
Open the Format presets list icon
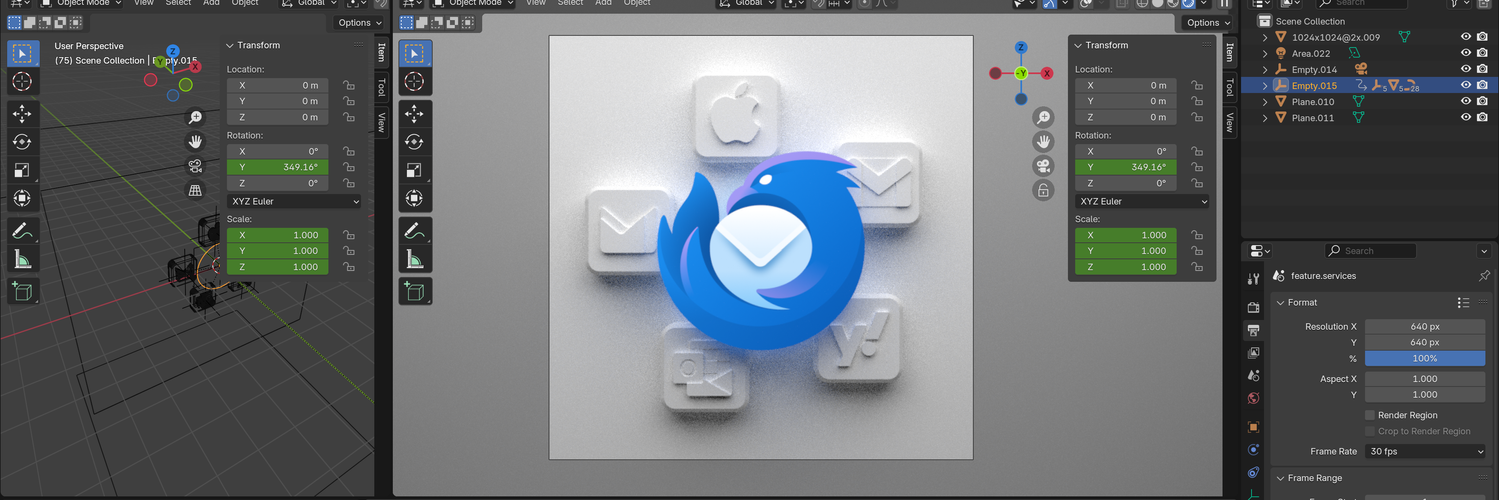(x=1463, y=302)
